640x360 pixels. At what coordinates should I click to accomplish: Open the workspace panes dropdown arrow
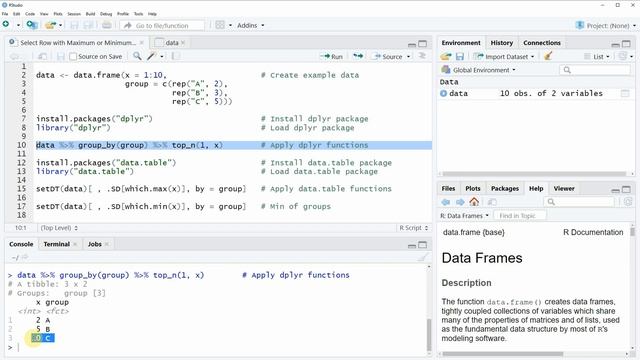(230, 25)
